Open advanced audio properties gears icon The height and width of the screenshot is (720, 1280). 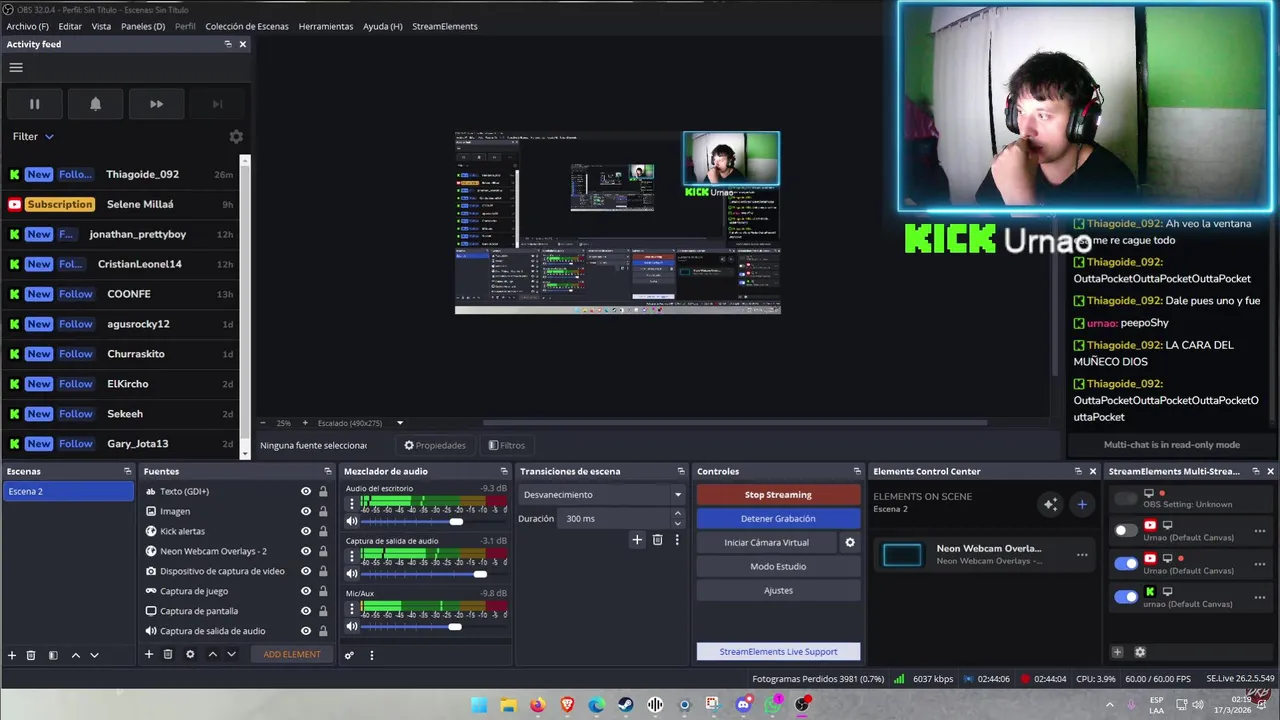coord(349,656)
